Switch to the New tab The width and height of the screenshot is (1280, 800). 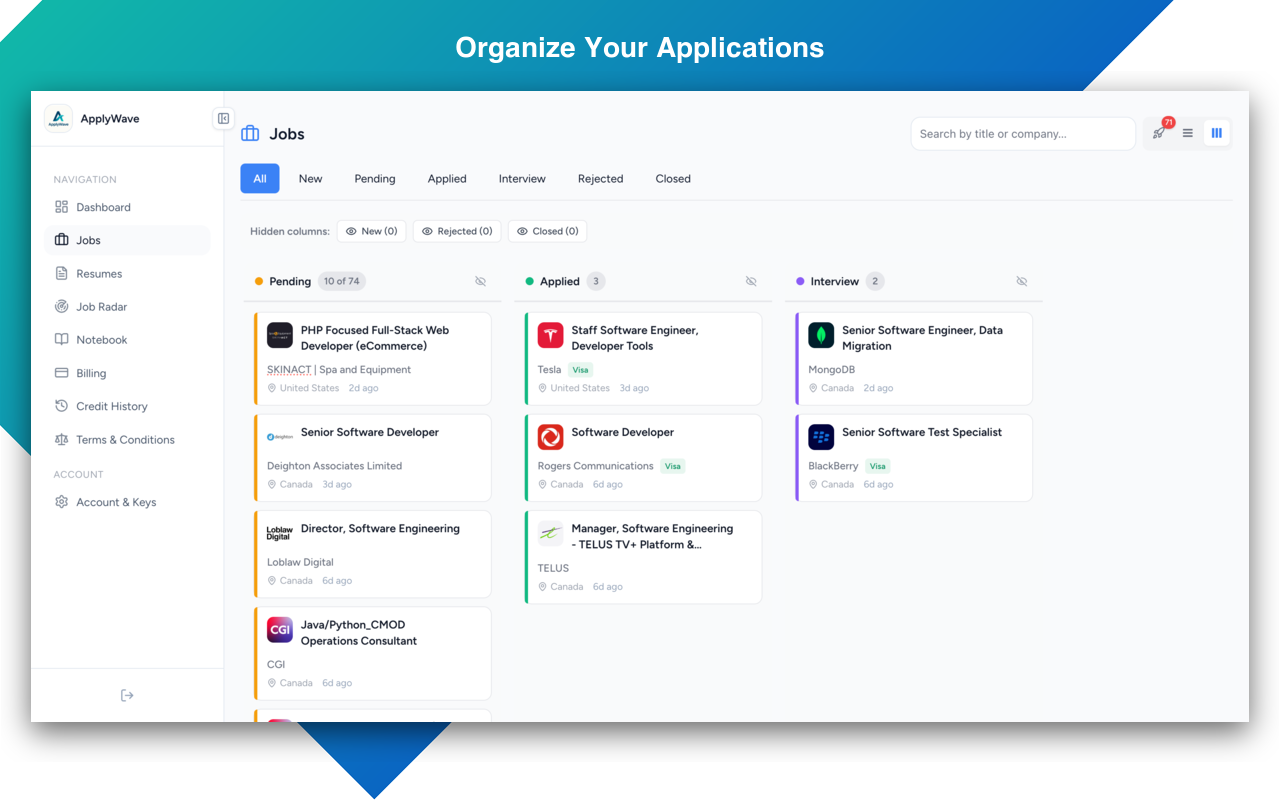pyautogui.click(x=311, y=179)
